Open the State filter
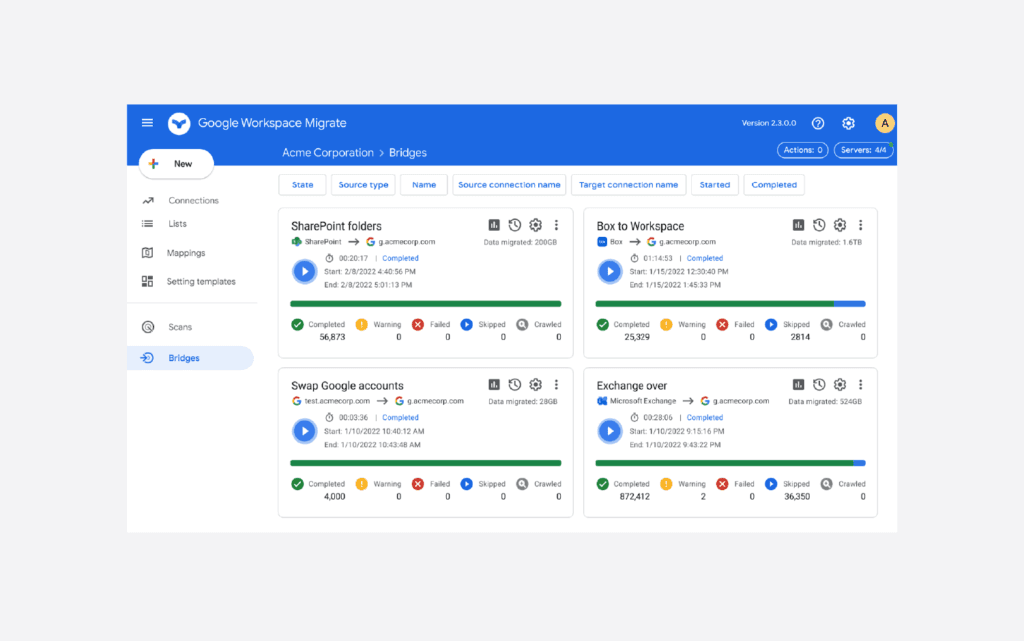The height and width of the screenshot is (641, 1024). pos(302,185)
